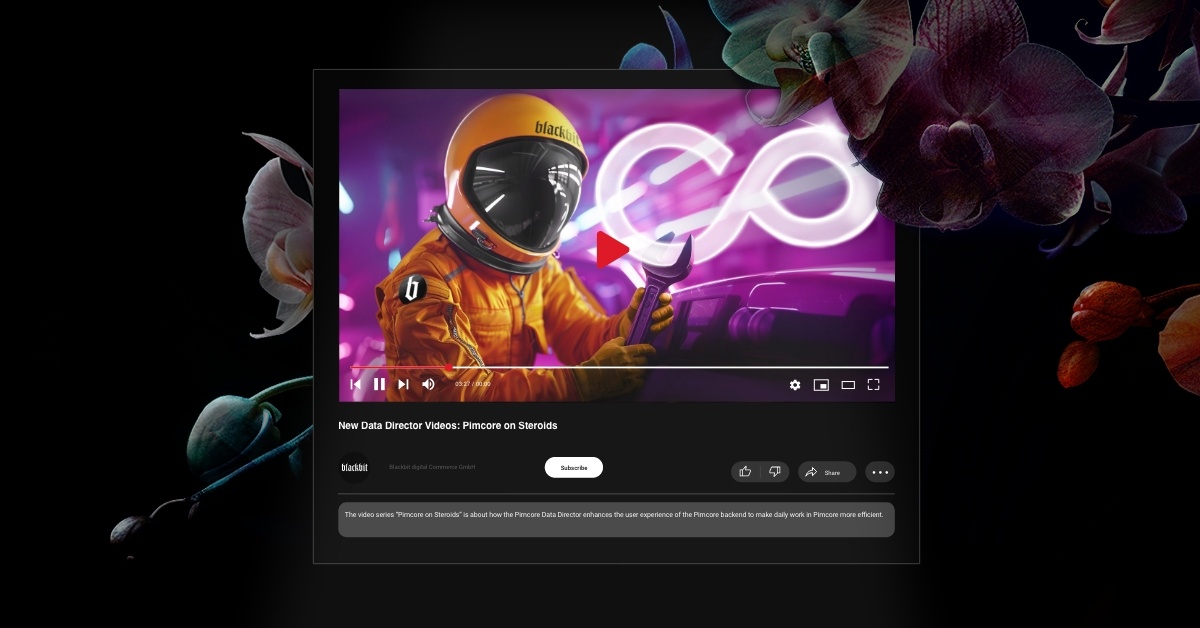
Task: Switch to miniplayer mode
Action: (821, 385)
